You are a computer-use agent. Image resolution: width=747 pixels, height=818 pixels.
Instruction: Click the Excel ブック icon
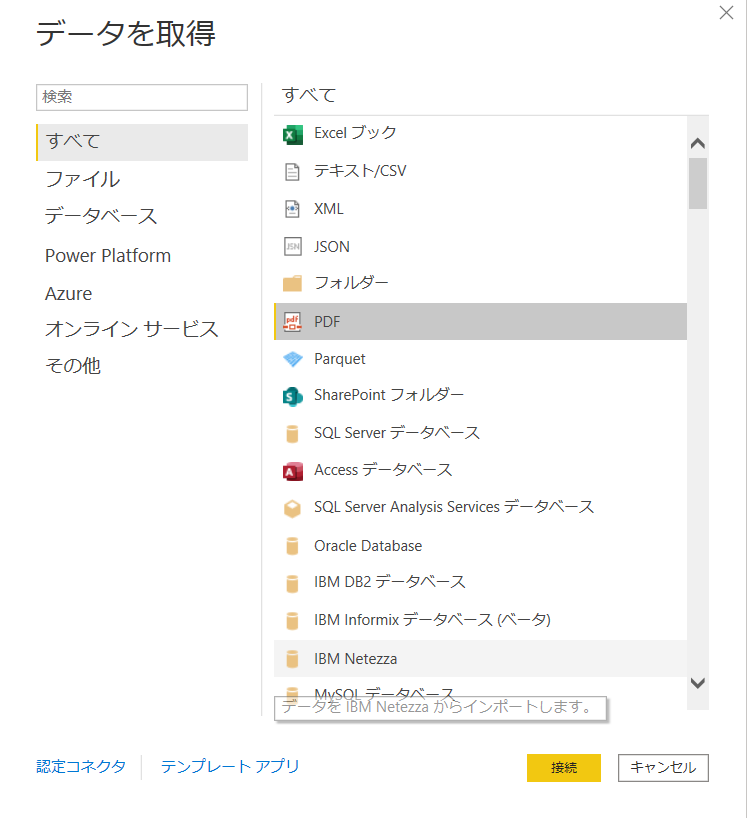point(293,135)
